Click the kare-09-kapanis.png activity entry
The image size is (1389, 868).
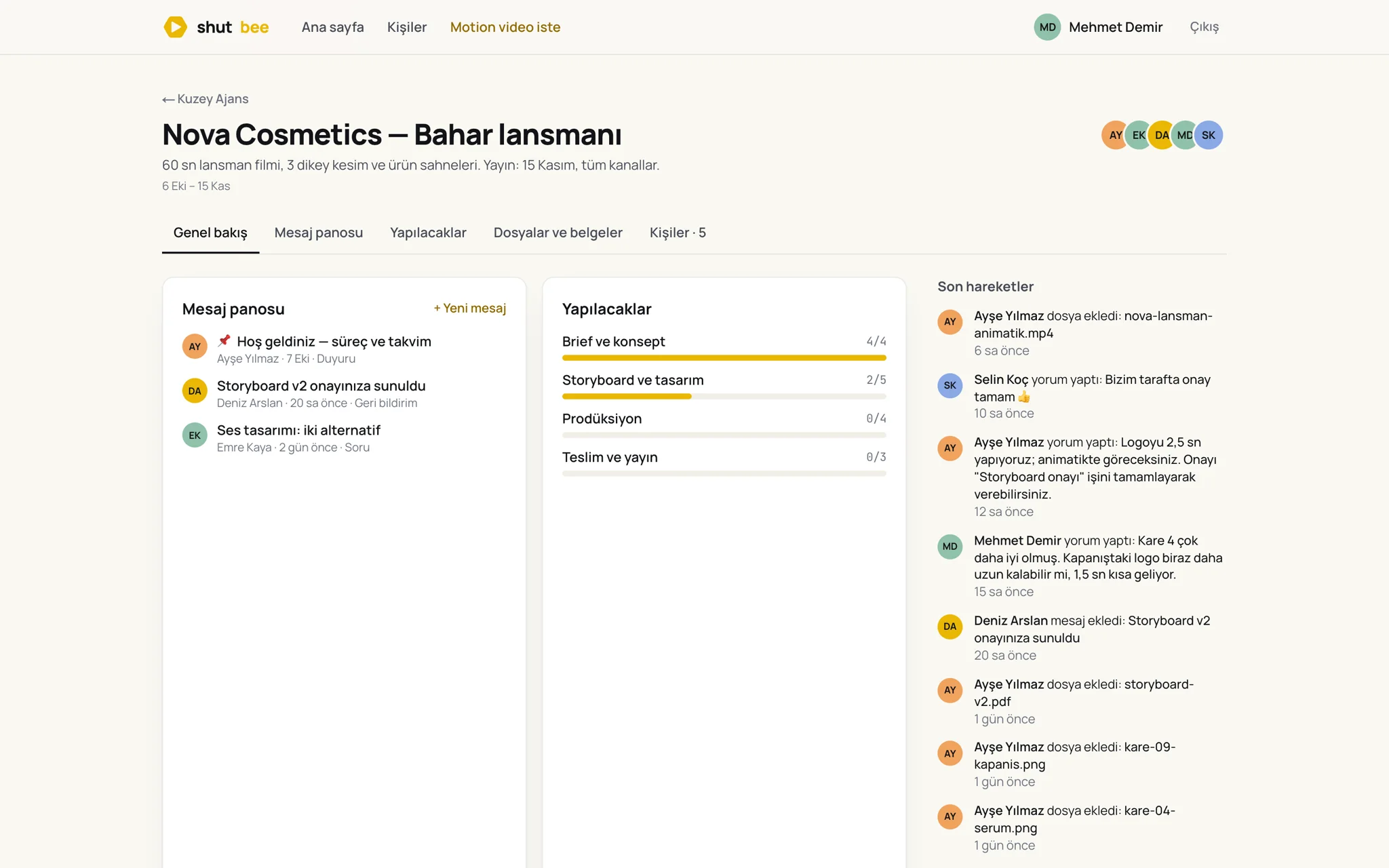1081,764
